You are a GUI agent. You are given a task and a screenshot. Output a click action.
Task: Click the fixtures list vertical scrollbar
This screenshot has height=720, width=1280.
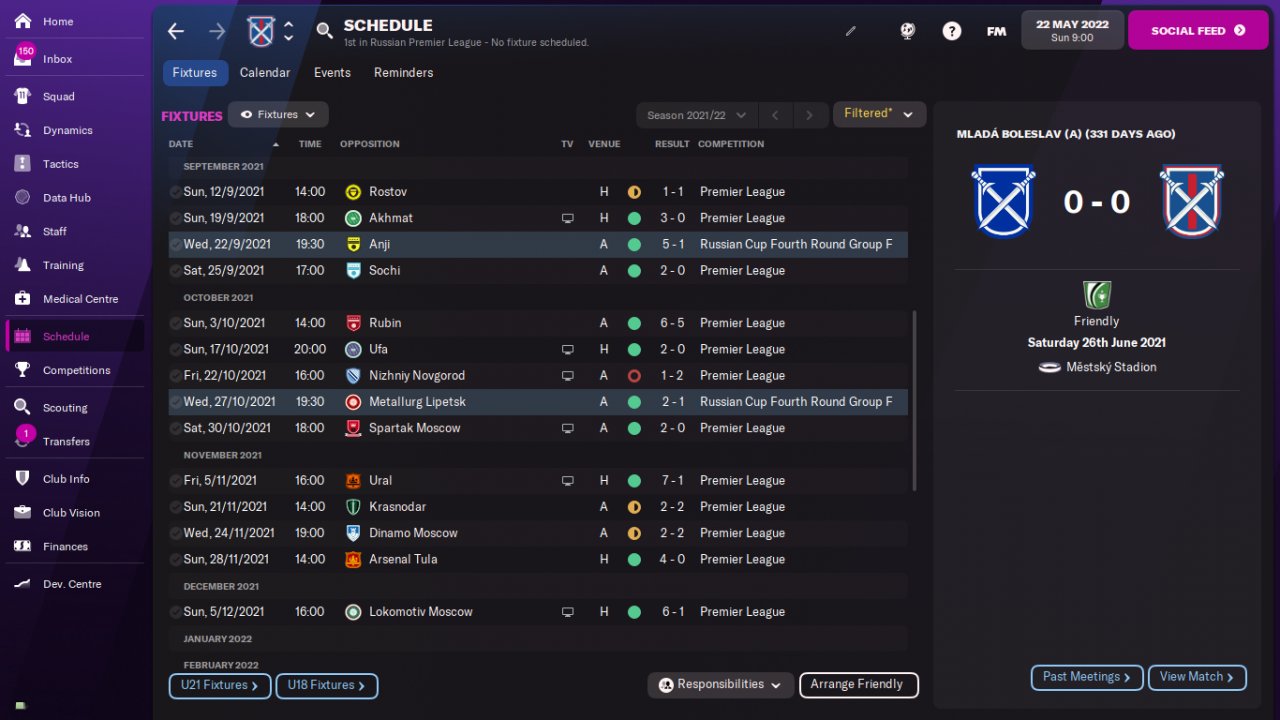(914, 400)
